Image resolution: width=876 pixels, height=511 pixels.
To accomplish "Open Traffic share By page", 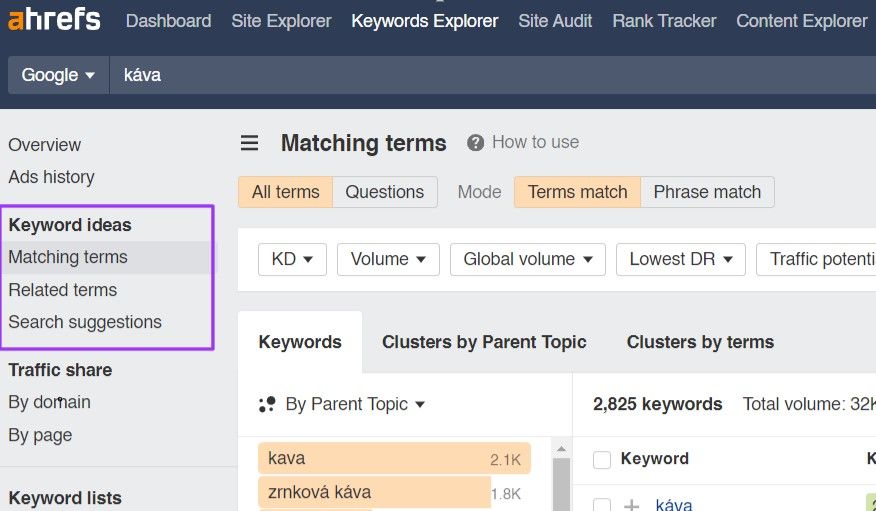I will click(x=40, y=435).
